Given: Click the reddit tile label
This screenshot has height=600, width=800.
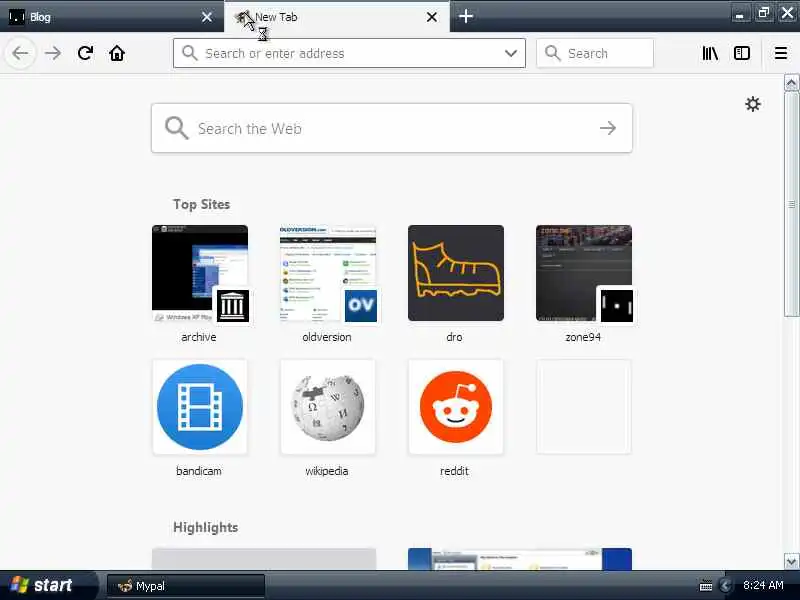Looking at the screenshot, I should pos(455,471).
